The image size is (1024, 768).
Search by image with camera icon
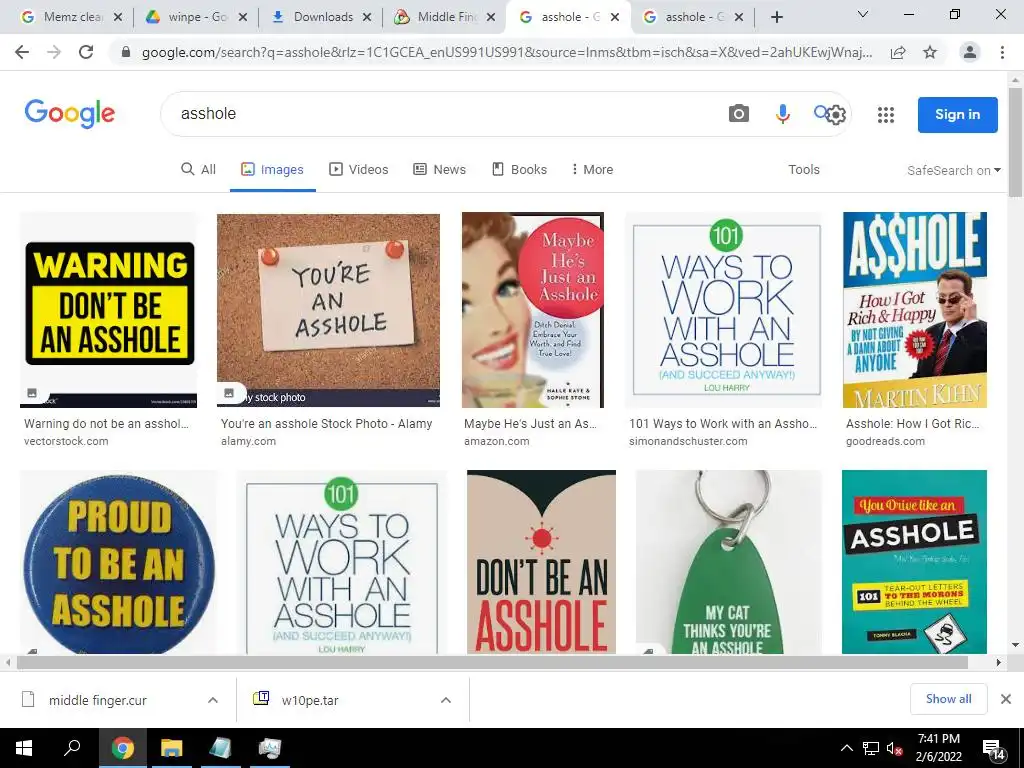[x=739, y=114]
